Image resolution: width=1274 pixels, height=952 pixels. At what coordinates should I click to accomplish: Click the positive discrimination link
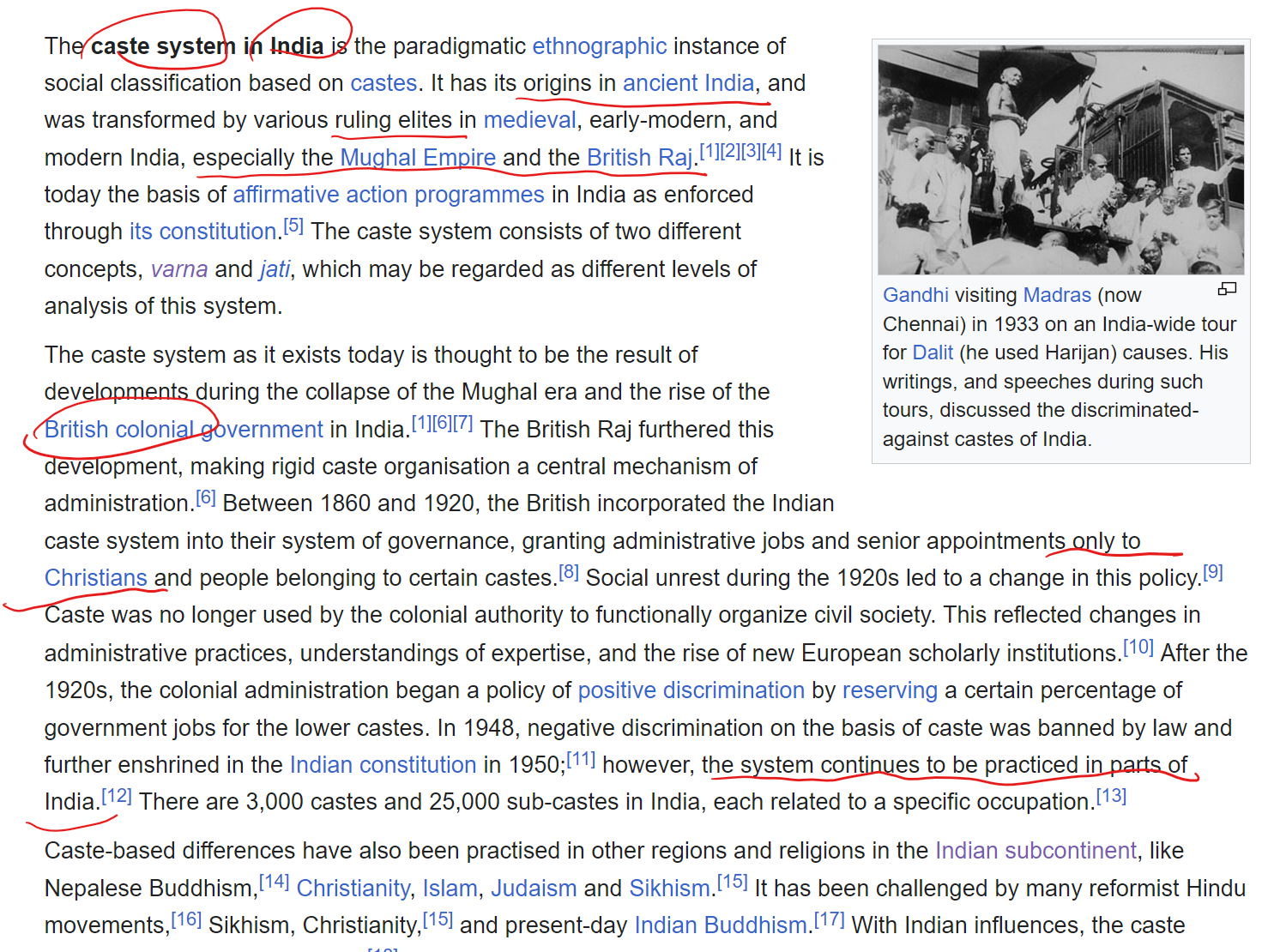[691, 690]
